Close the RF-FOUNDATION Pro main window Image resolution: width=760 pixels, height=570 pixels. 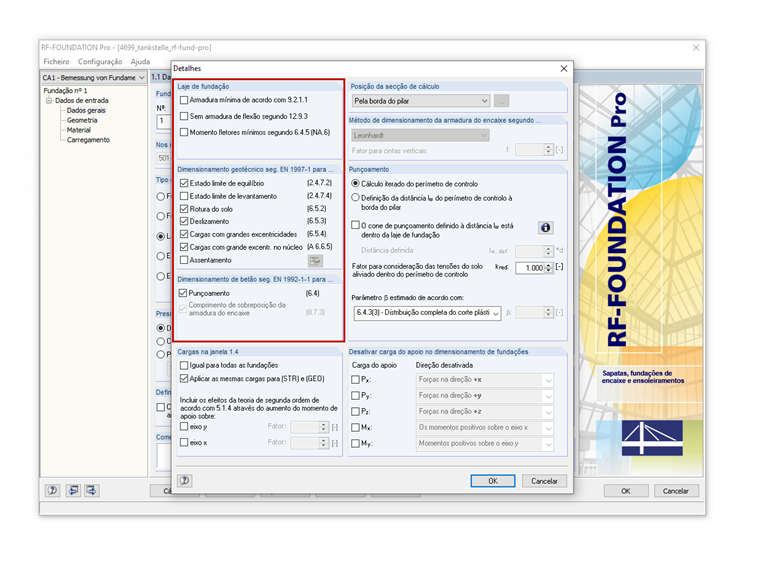(696, 48)
